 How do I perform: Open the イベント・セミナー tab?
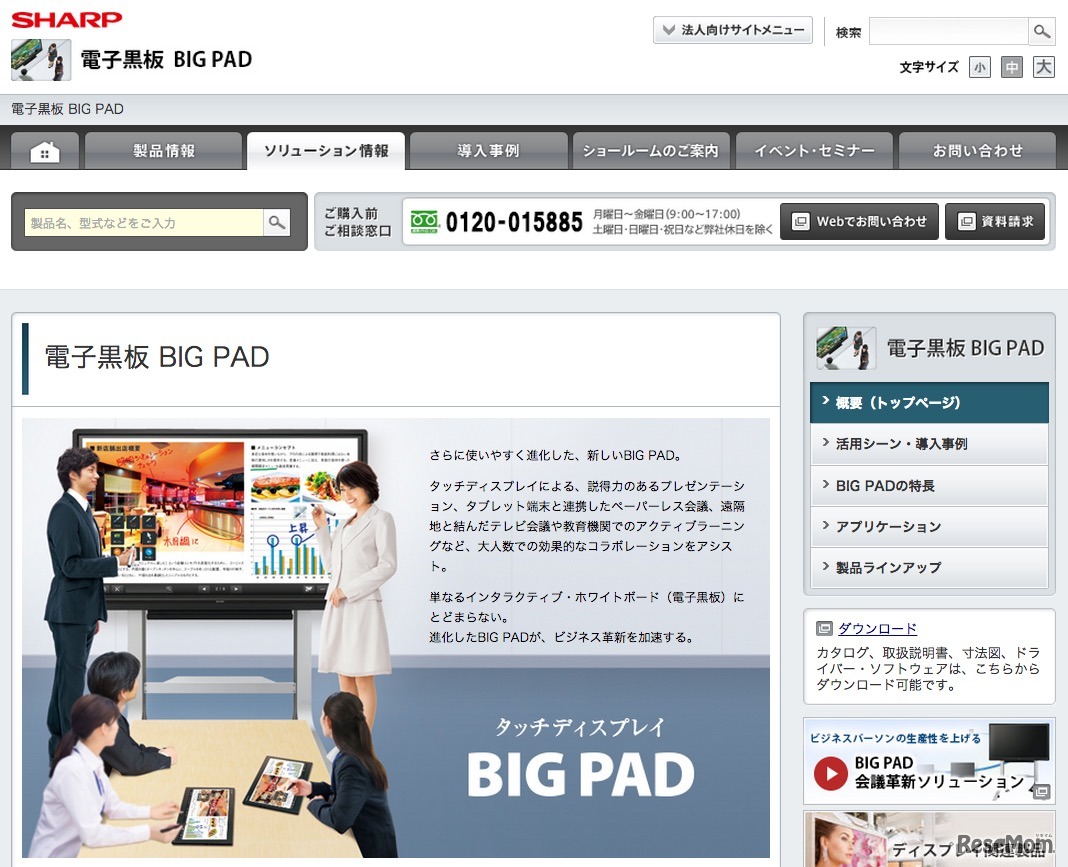814,151
